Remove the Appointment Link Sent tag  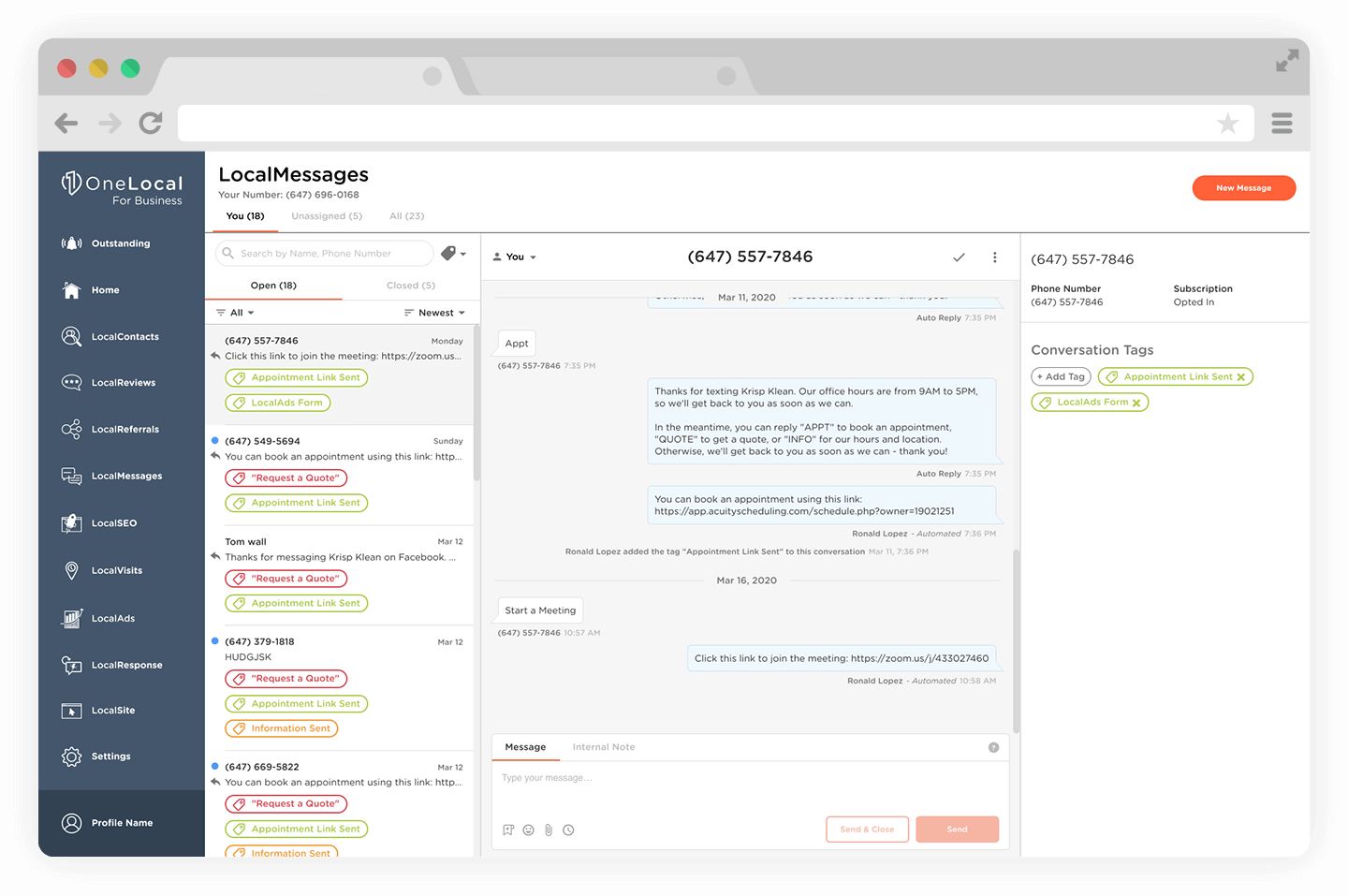tap(1239, 376)
